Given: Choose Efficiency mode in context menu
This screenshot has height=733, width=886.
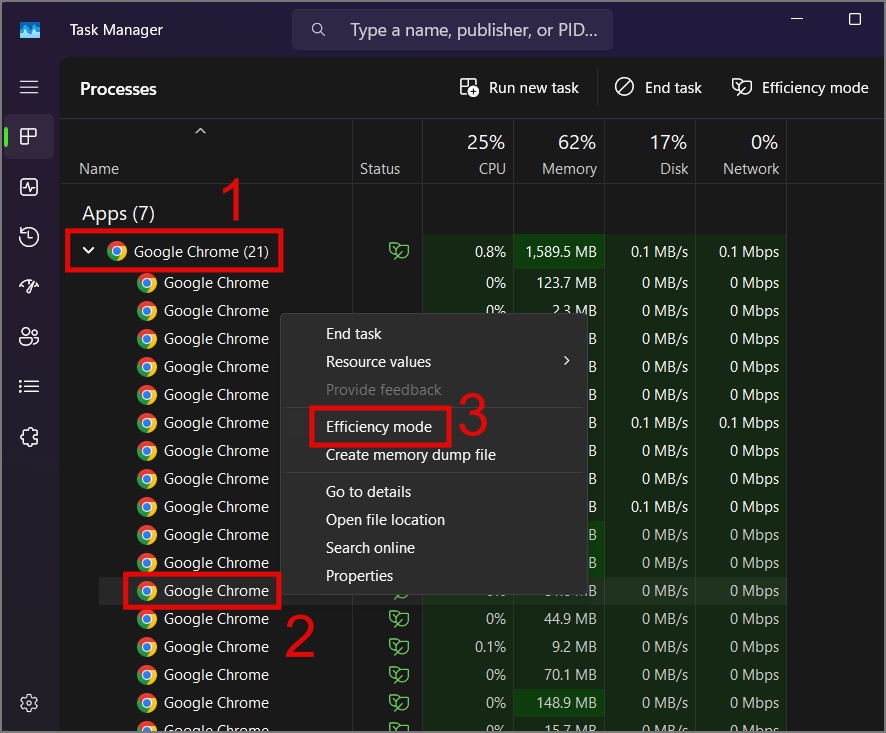Looking at the screenshot, I should tap(379, 427).
